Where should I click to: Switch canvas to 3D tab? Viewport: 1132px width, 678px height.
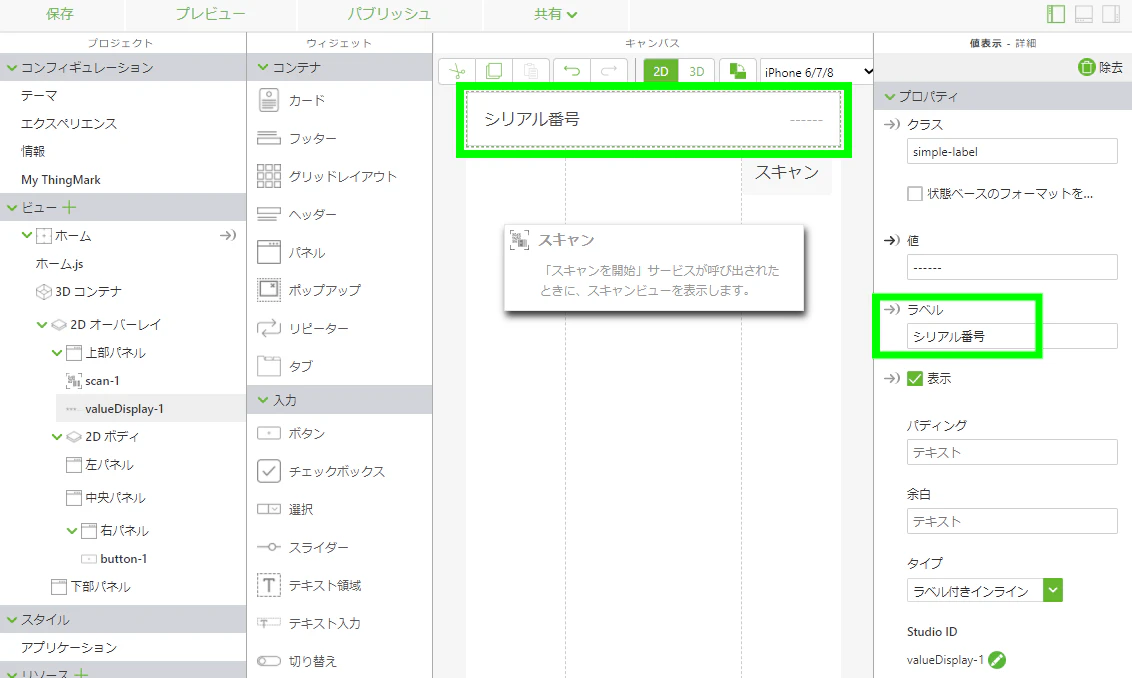click(x=697, y=71)
